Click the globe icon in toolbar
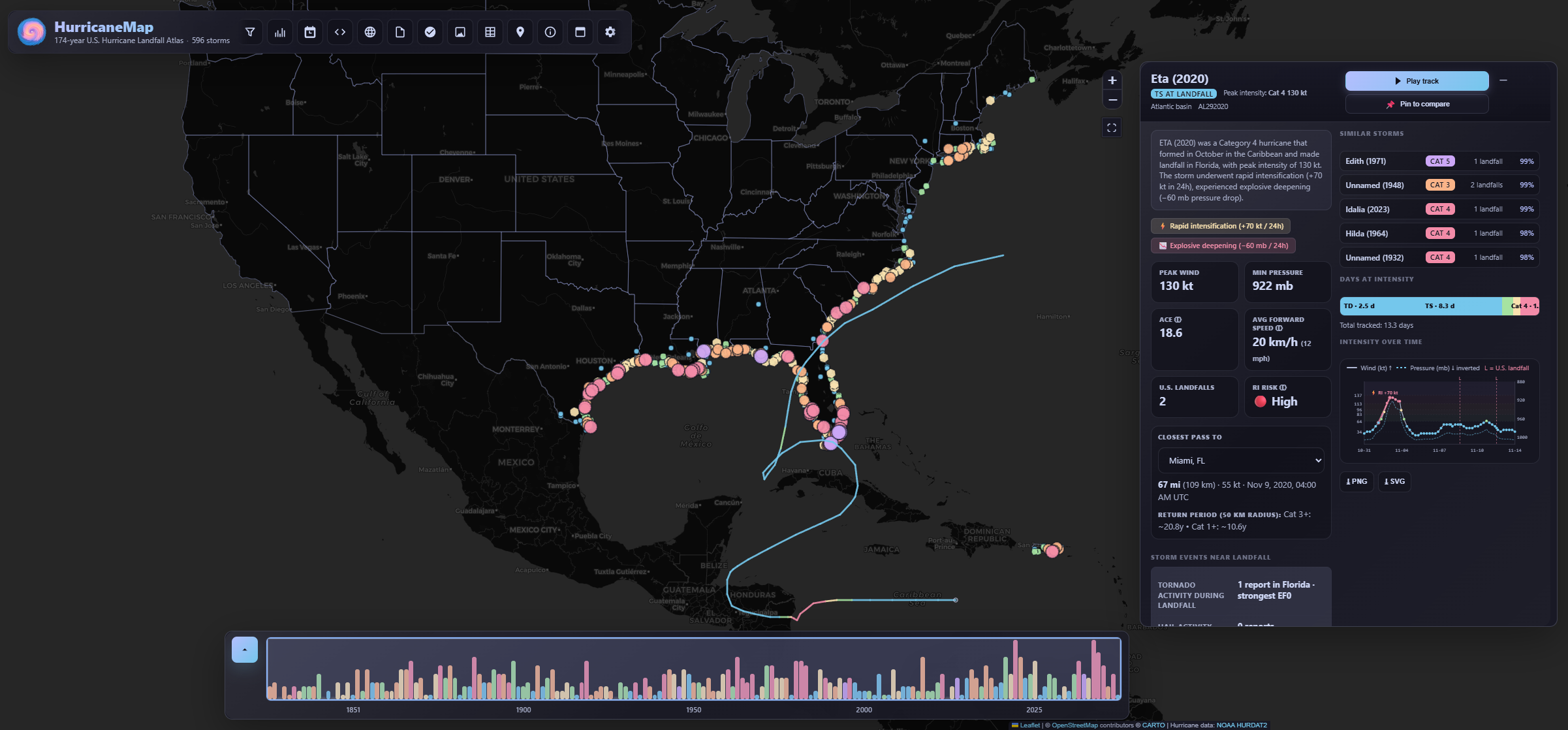1568x730 pixels. pyautogui.click(x=370, y=32)
